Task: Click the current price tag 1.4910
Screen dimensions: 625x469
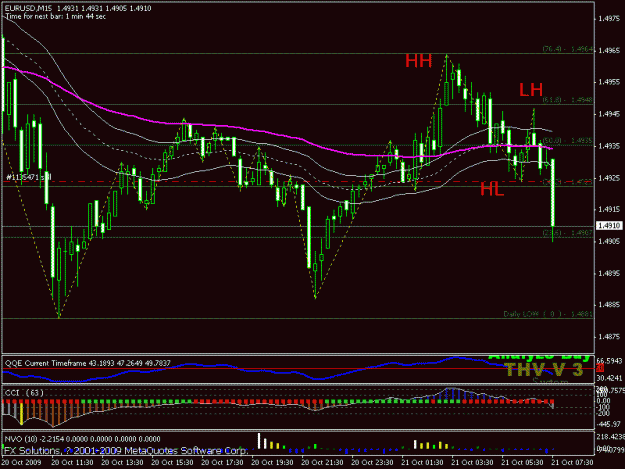Action: click(609, 226)
